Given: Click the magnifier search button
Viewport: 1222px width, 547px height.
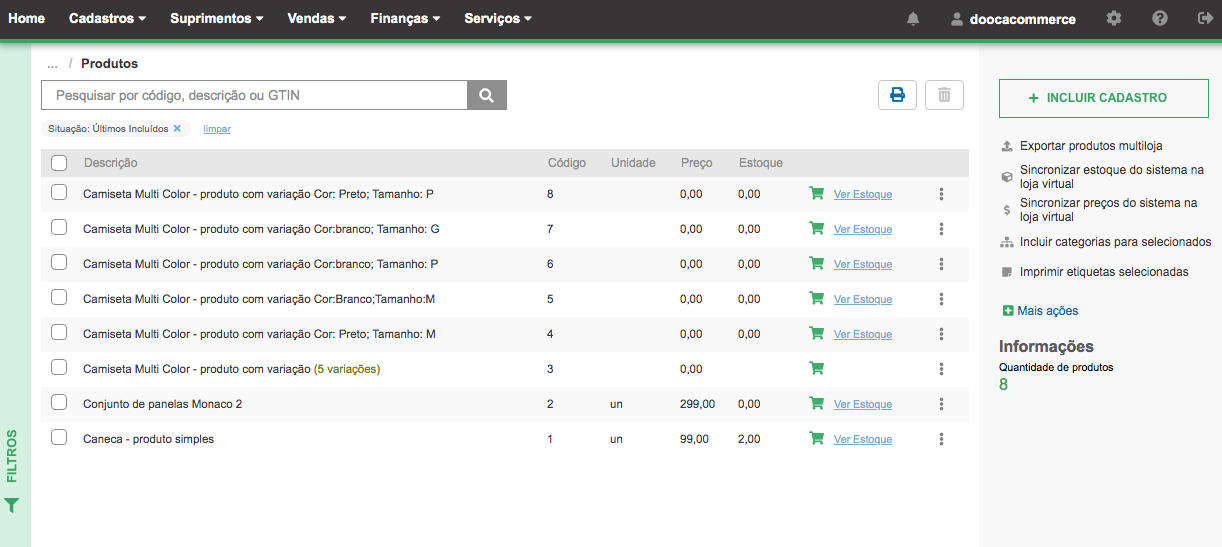Looking at the screenshot, I should click(x=487, y=95).
